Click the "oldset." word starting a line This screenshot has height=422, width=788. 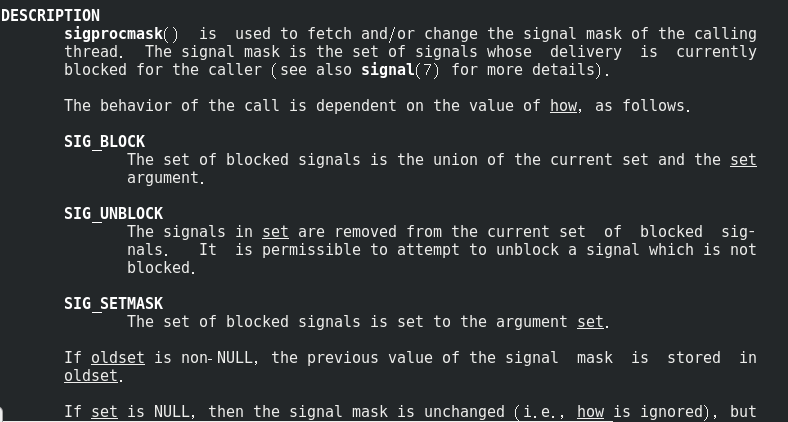[x=93, y=375]
